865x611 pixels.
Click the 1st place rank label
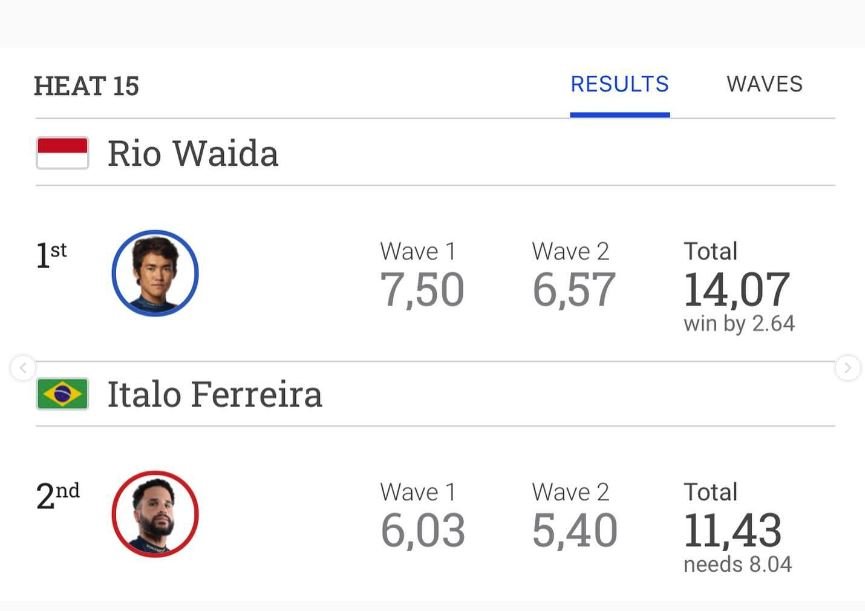click(51, 255)
